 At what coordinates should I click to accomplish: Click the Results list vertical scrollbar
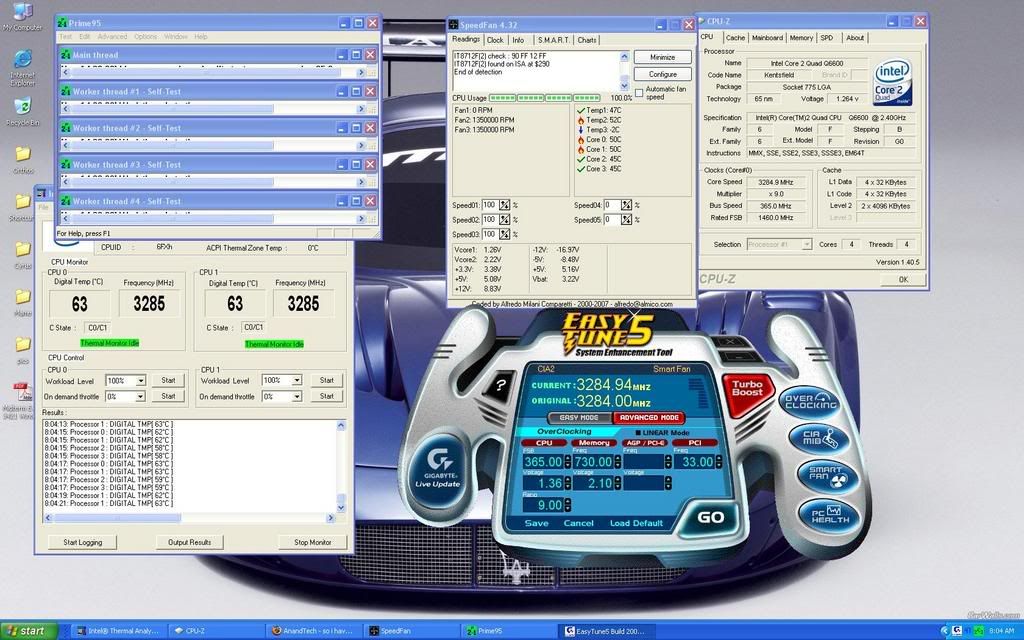point(341,466)
